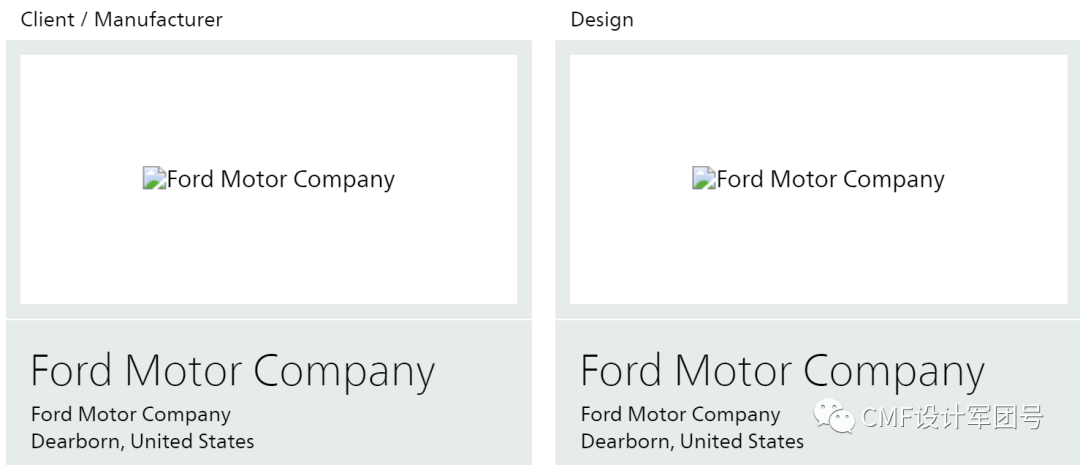1080x465 pixels.
Task: Click "Dearborn, United States" in Design card
Action: point(692,441)
